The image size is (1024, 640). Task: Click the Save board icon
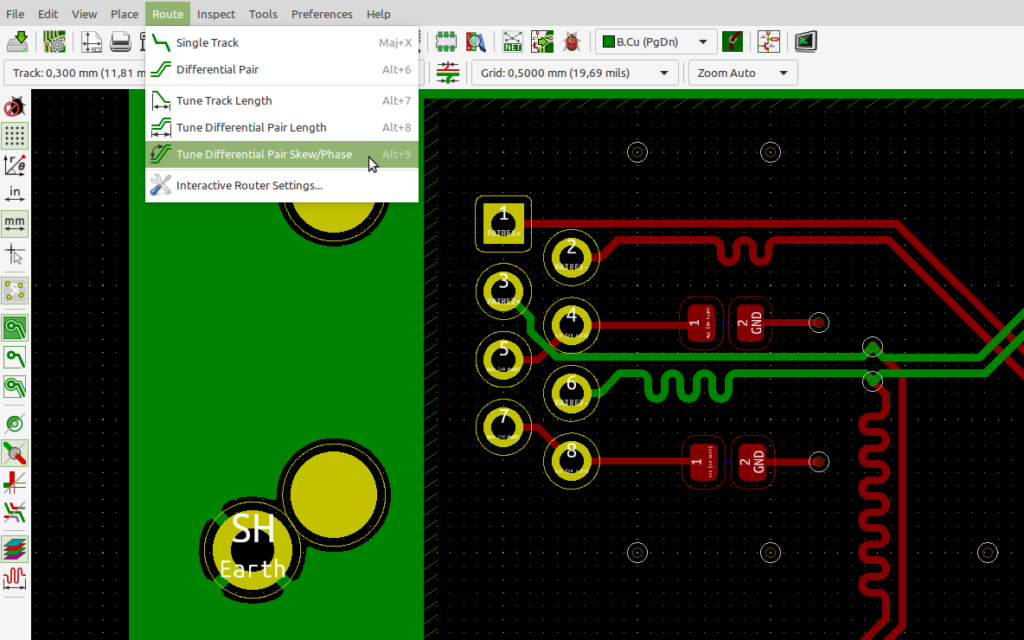(x=17, y=42)
